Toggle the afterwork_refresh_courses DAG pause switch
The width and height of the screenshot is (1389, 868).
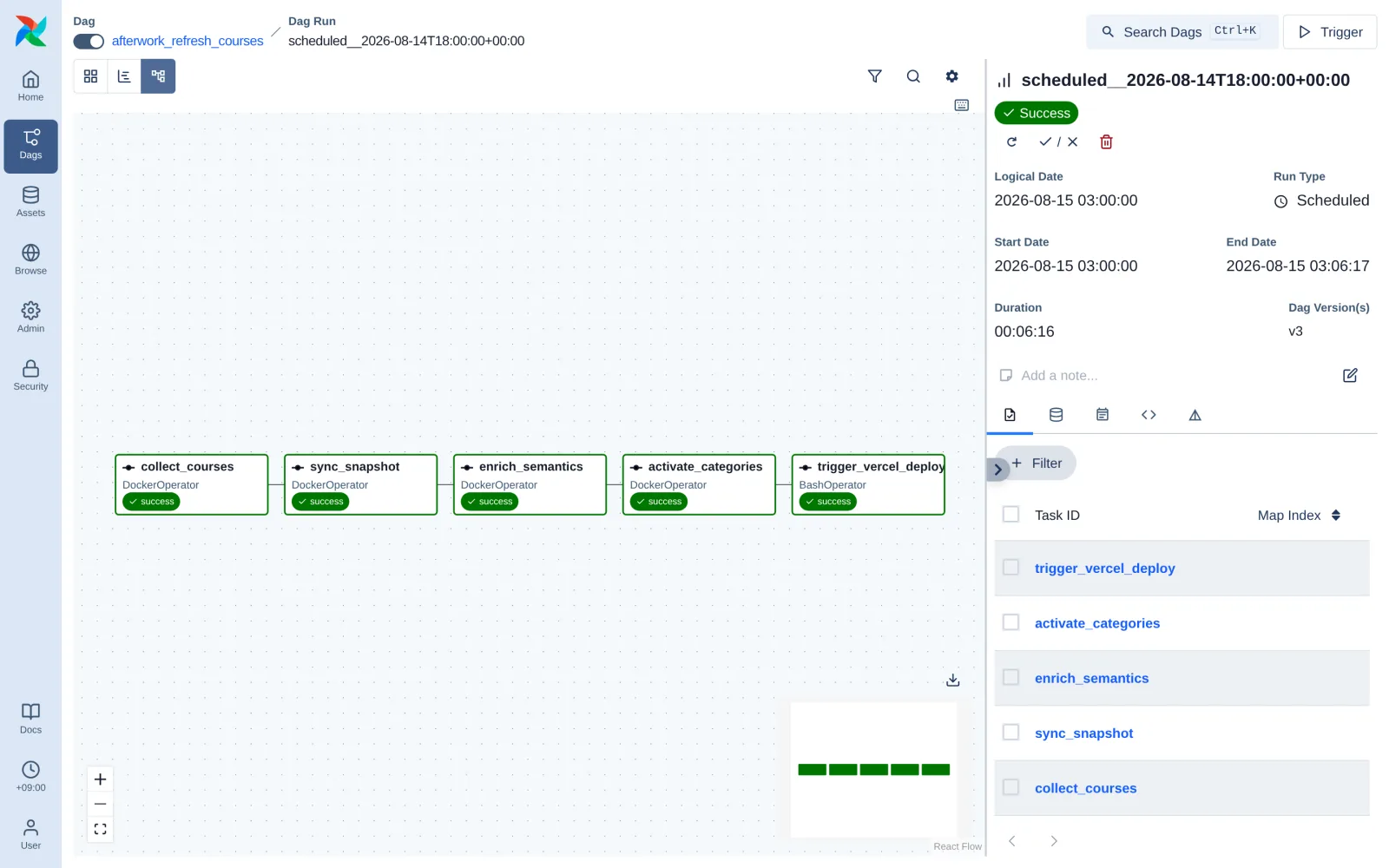(x=89, y=42)
